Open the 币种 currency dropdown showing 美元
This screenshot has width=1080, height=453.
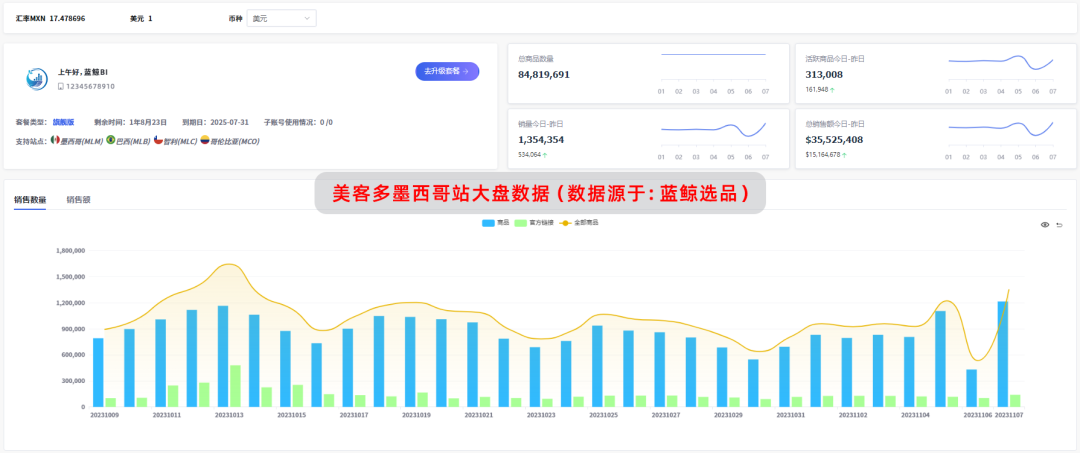[x=281, y=19]
